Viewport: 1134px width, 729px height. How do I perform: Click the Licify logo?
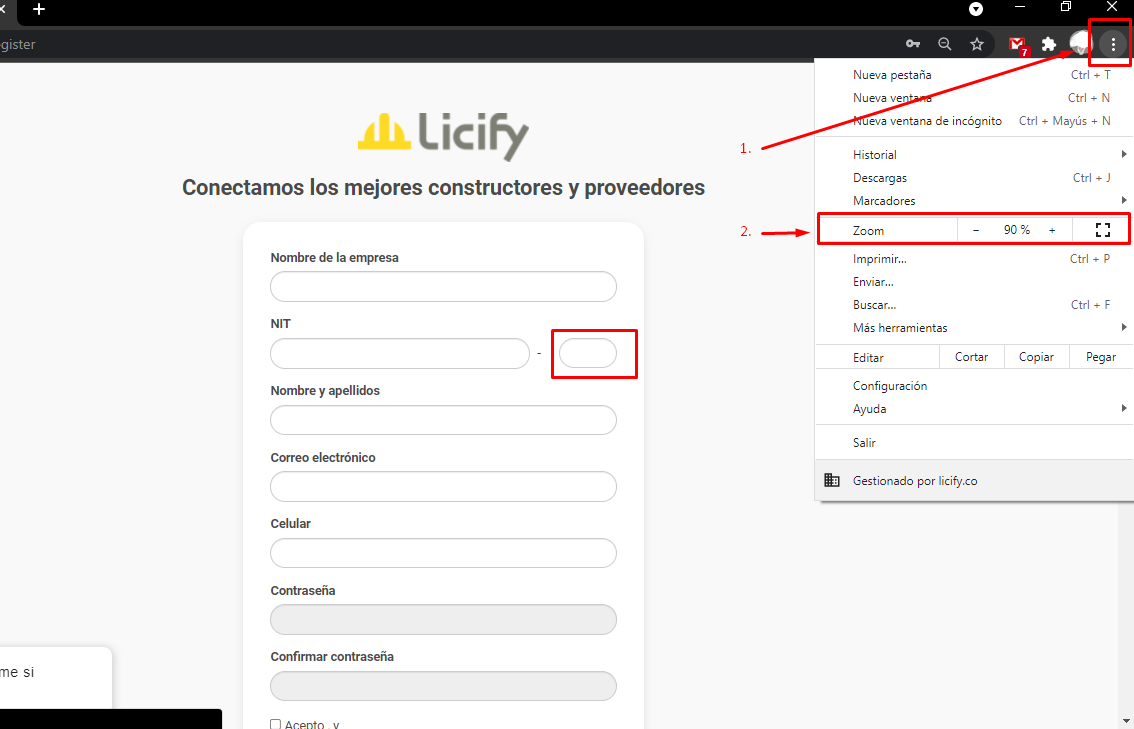click(x=443, y=135)
